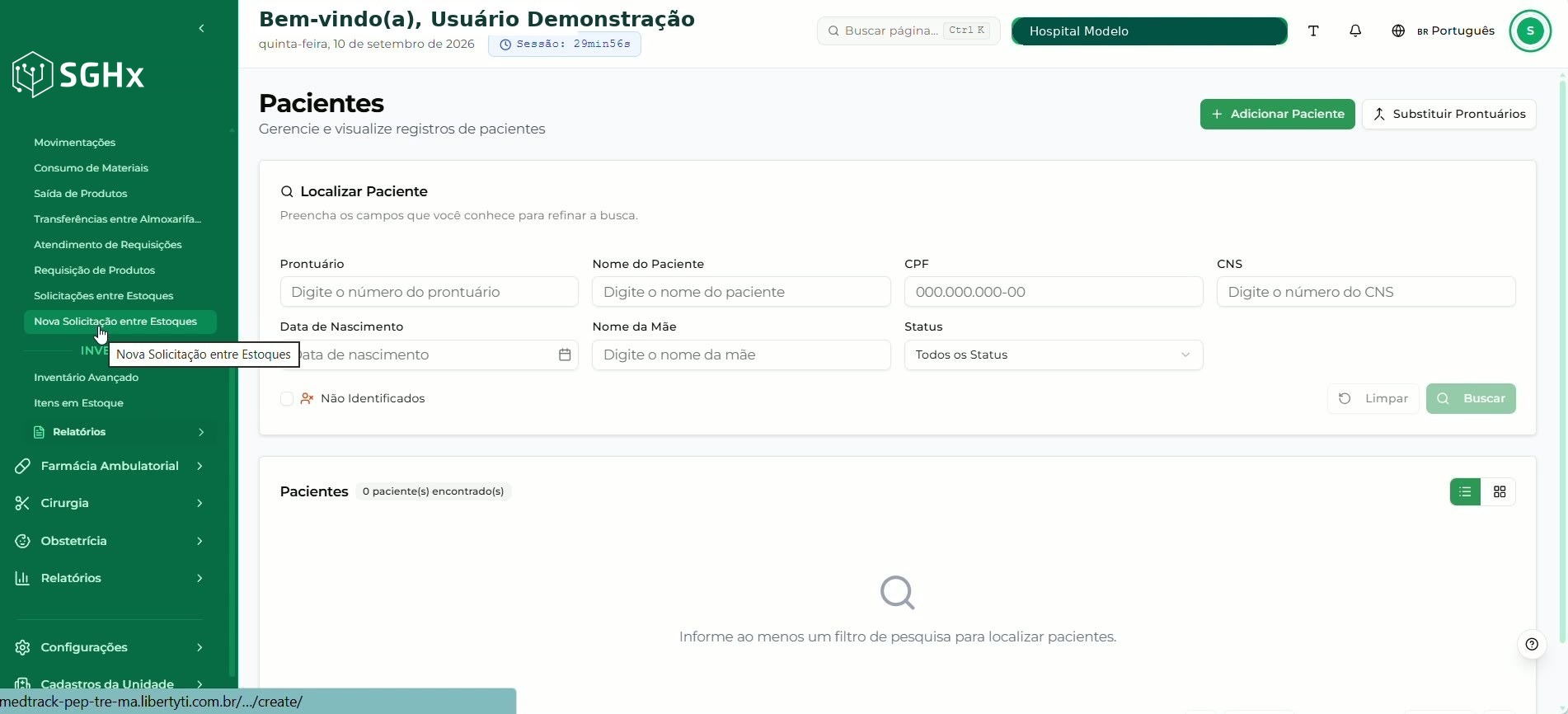The image size is (1568, 714).
Task: Focus the Prontuário number field
Action: 429,292
